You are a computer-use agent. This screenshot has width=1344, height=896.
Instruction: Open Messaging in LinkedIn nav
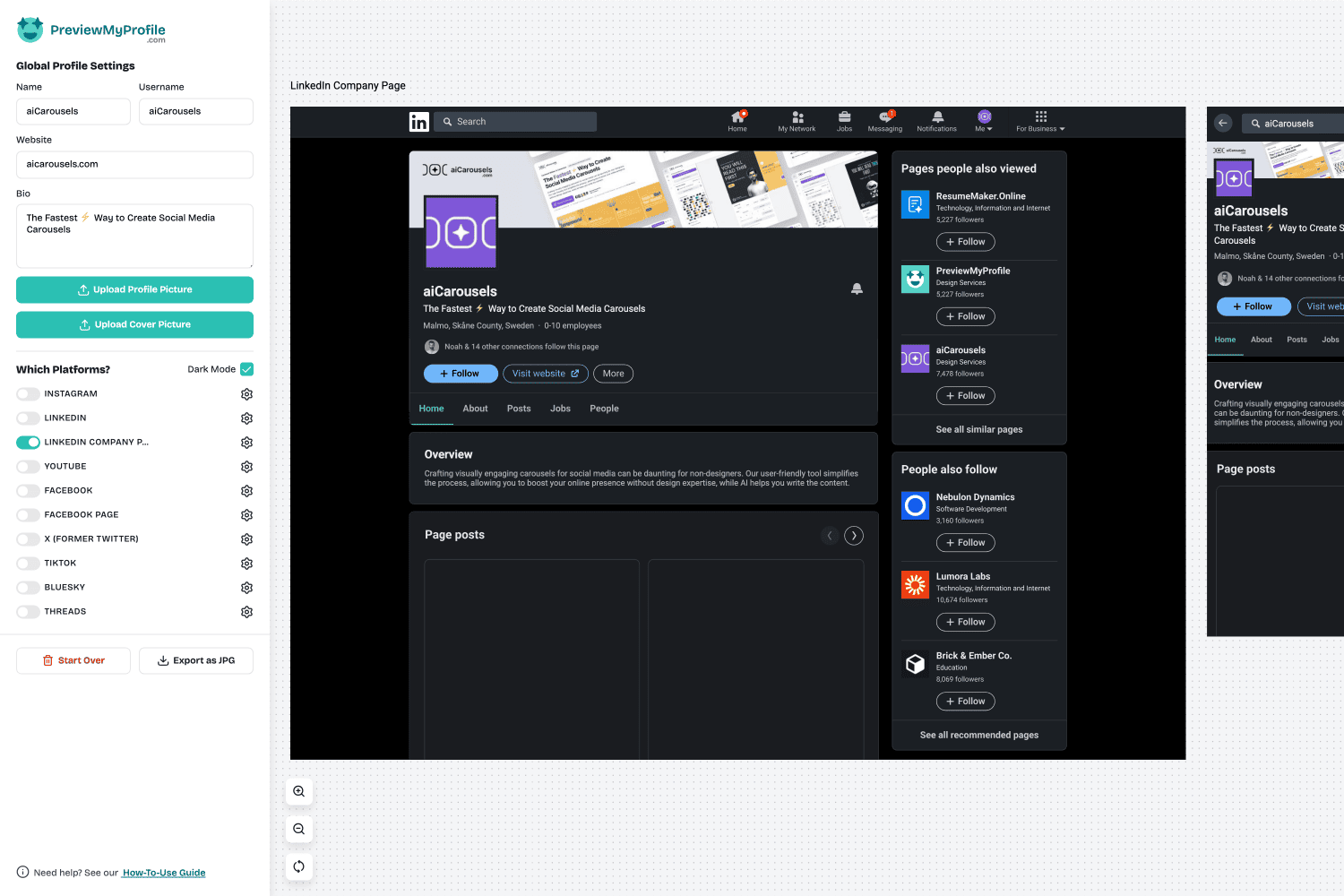pyautogui.click(x=885, y=121)
